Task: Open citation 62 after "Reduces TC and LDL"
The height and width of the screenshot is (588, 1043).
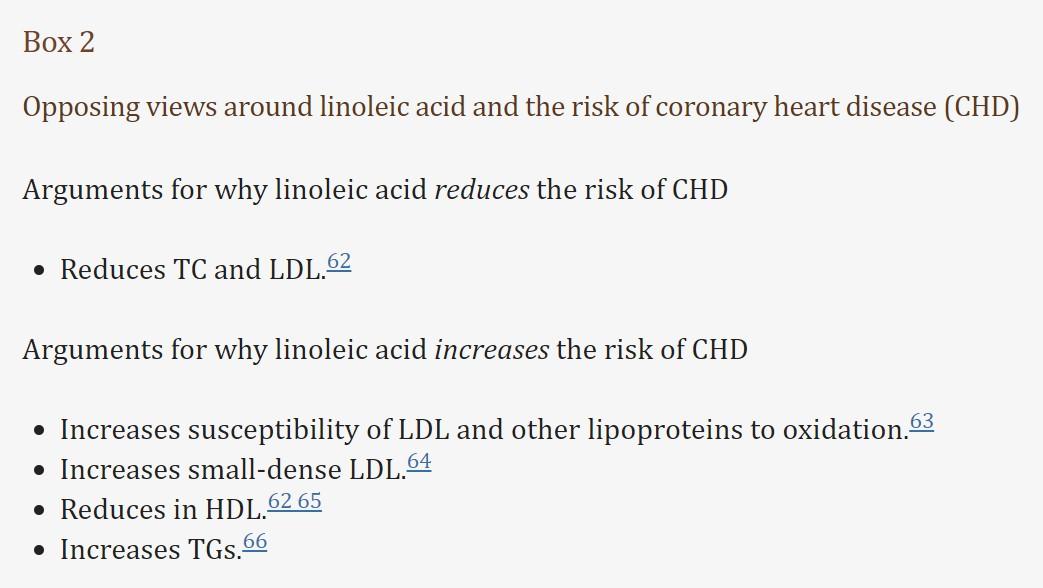Action: [339, 262]
